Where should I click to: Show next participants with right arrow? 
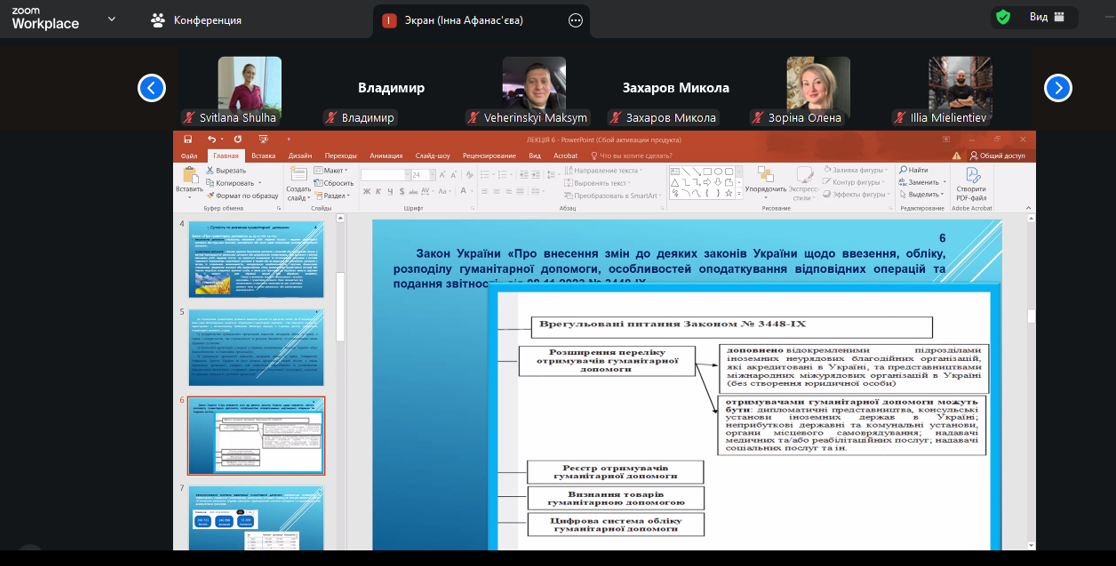(1058, 88)
